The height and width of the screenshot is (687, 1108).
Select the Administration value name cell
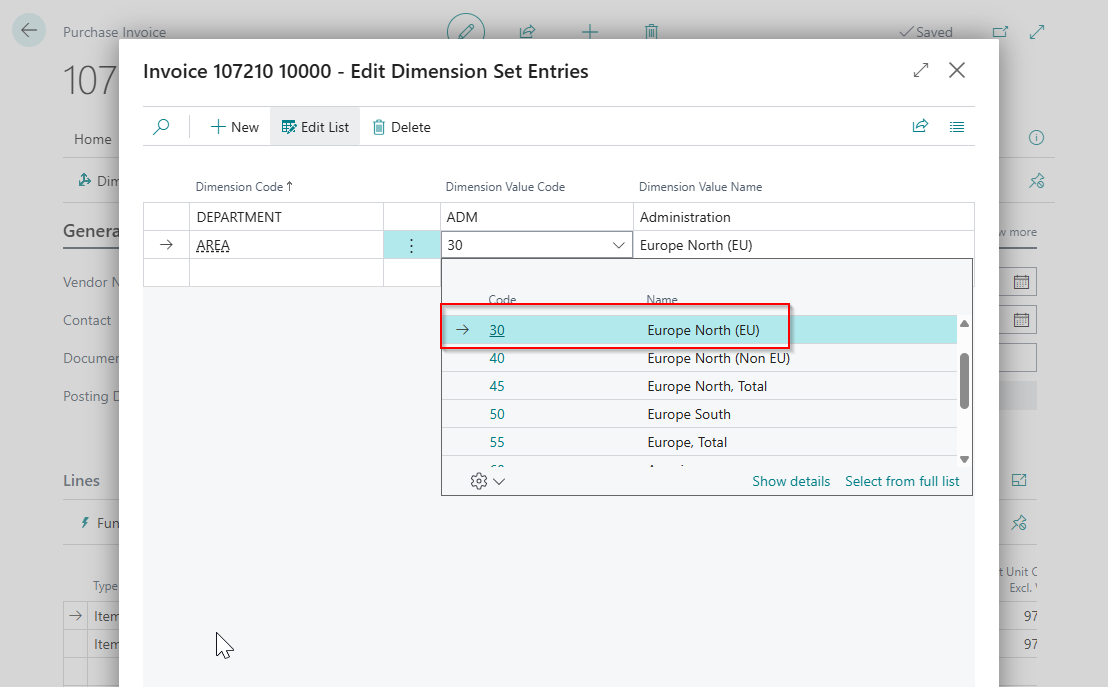coord(803,217)
